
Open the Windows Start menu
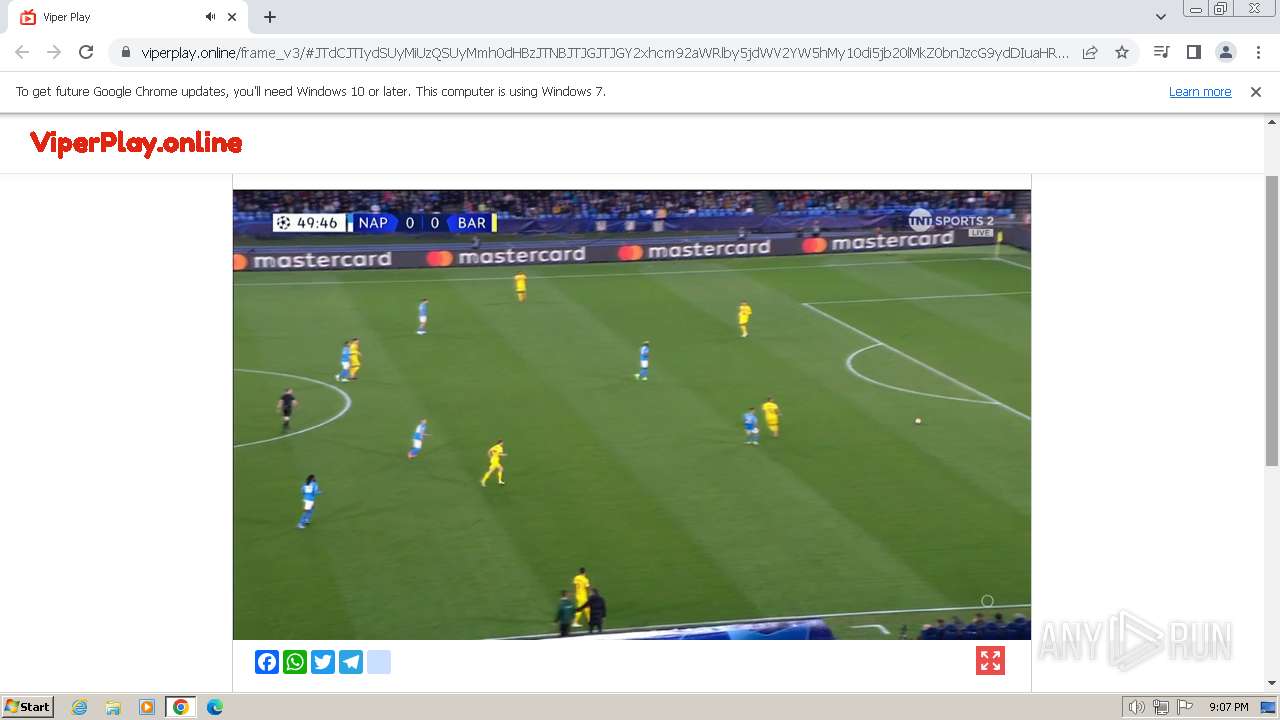pyautogui.click(x=27, y=706)
